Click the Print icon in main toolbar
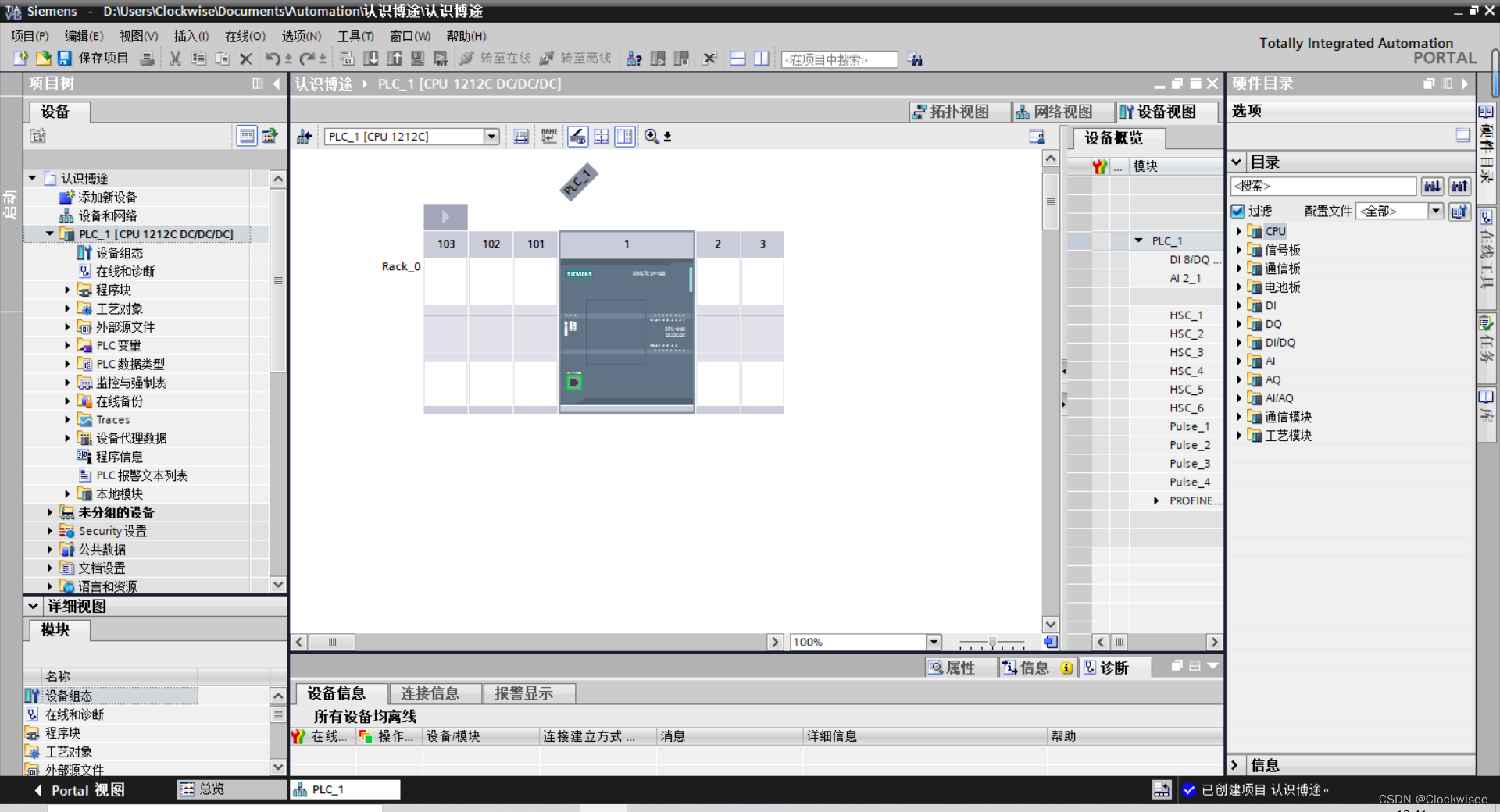This screenshot has height=812, width=1500. tap(147, 59)
